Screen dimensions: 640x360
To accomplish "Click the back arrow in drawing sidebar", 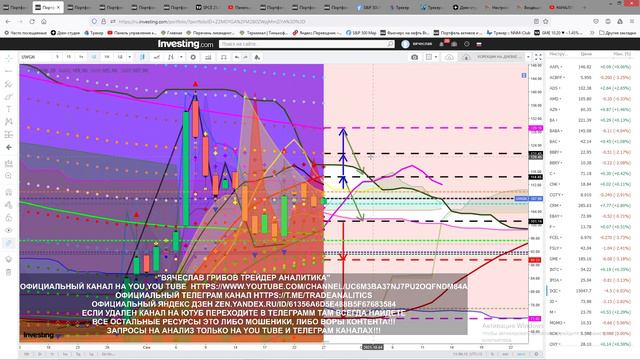I will (9, 147).
